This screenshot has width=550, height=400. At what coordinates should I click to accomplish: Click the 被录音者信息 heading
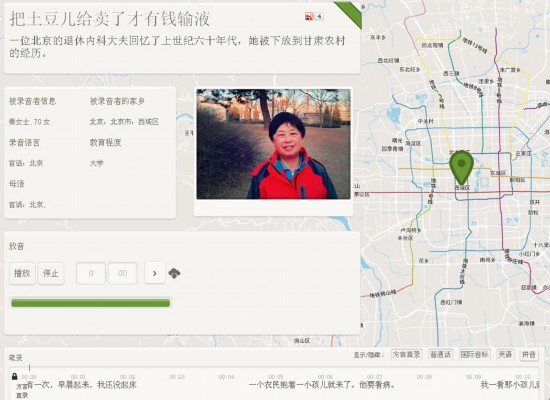(32, 101)
